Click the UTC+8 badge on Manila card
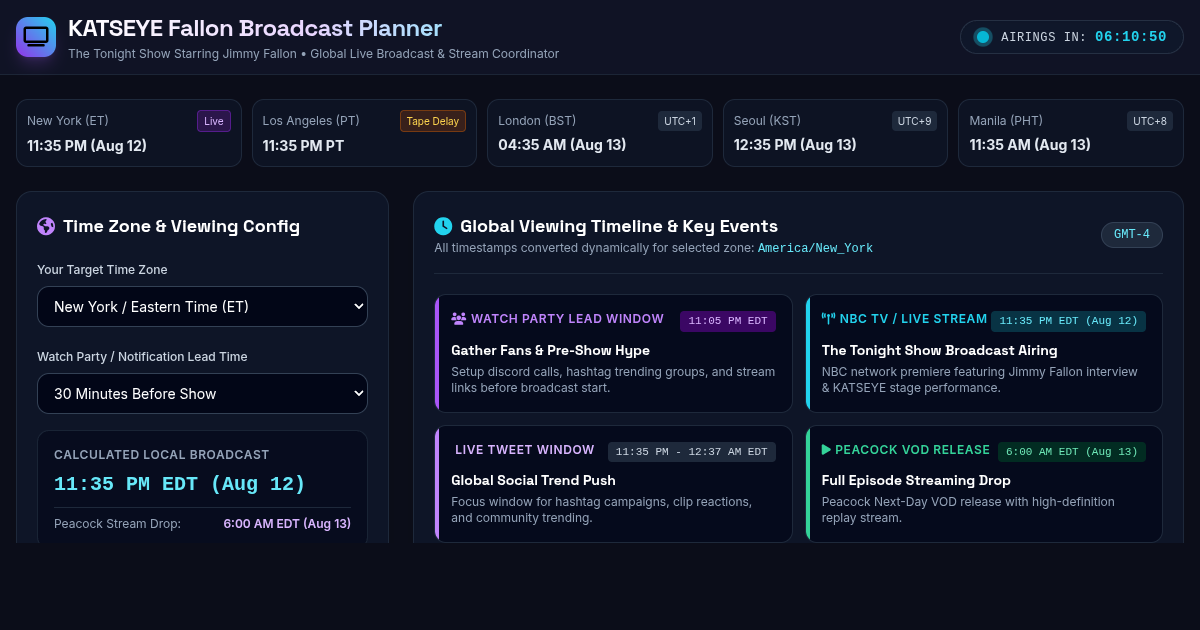Viewport: 1200px width, 630px height. tap(1150, 121)
